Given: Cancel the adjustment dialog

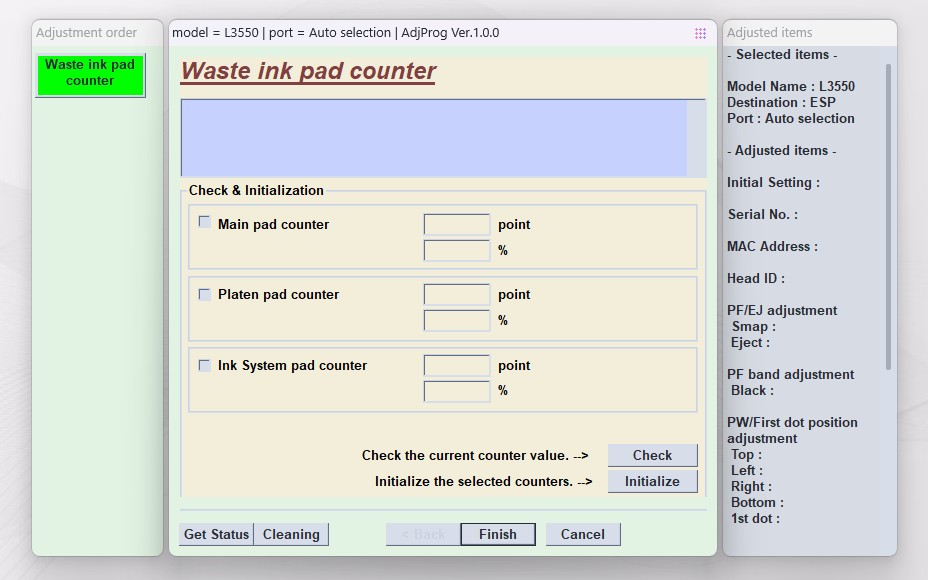Looking at the screenshot, I should tap(582, 534).
